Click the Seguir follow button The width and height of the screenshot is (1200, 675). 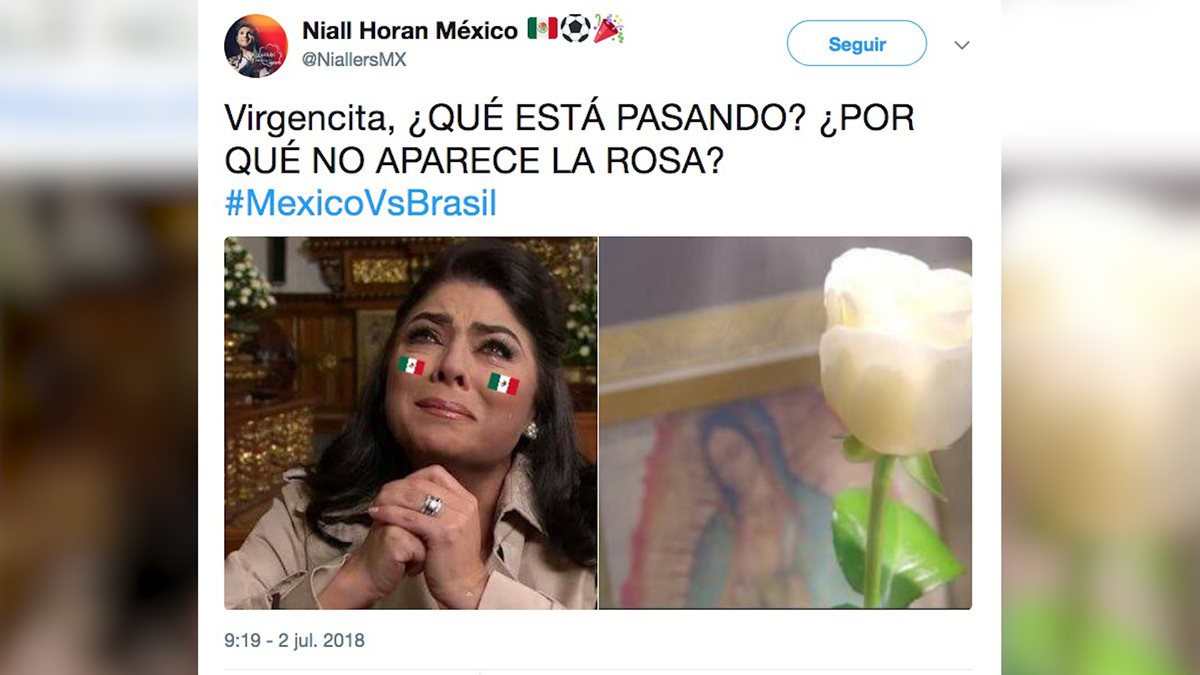click(857, 44)
